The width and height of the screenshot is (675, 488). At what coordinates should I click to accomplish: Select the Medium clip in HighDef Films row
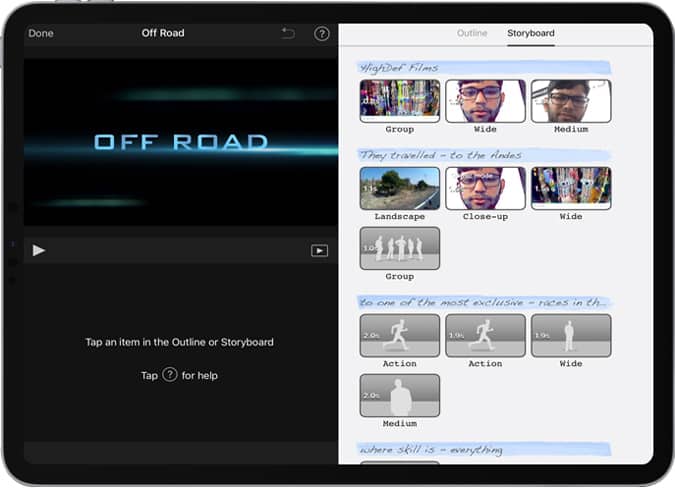[570, 101]
